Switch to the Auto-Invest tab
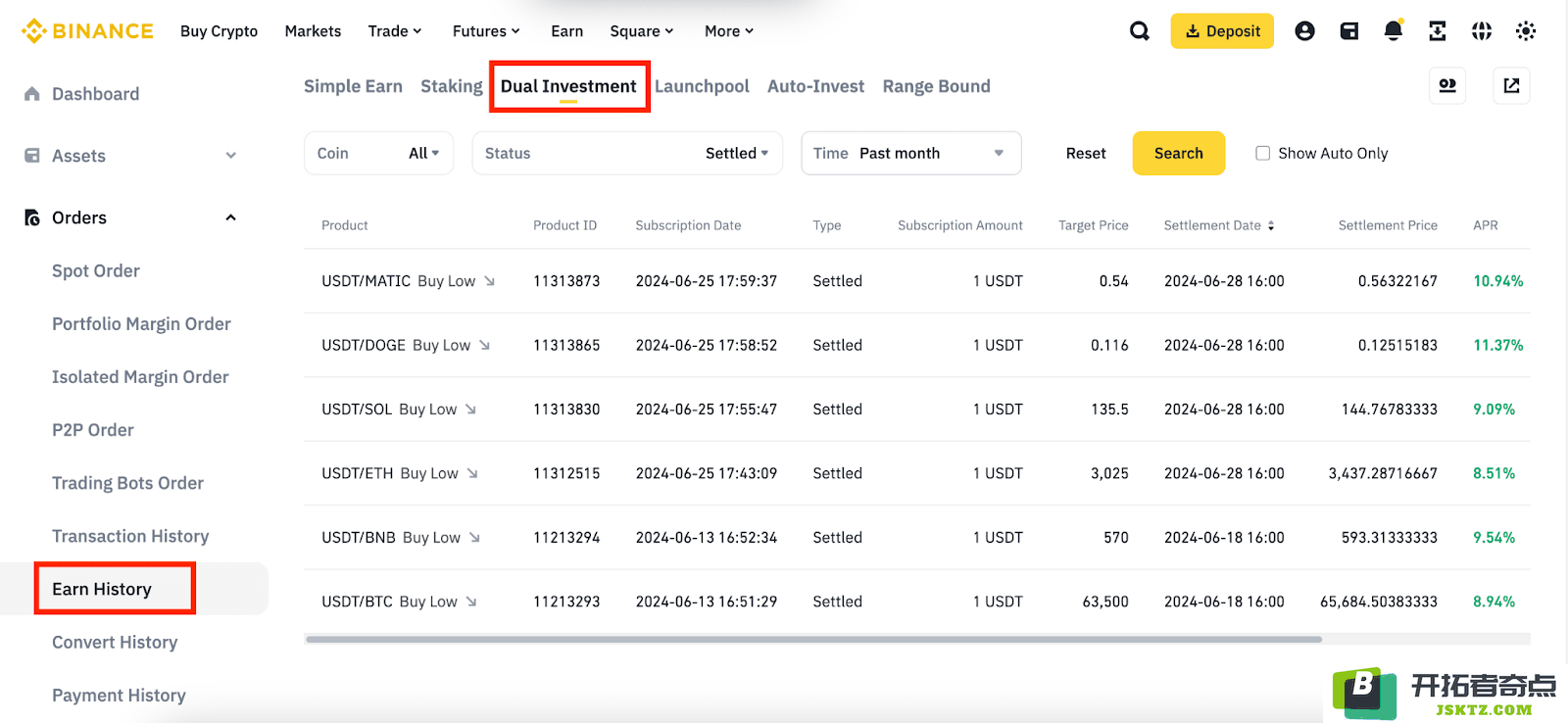Image resolution: width=1568 pixels, height=723 pixels. click(815, 86)
